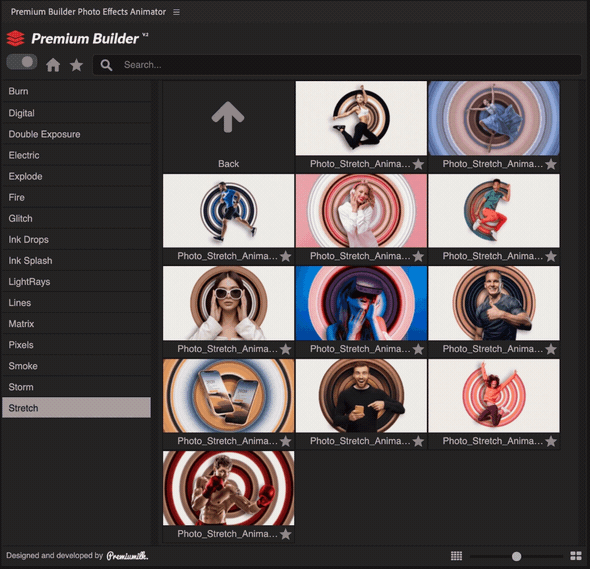Choose the Lines category
This screenshot has height=569, width=590.
pos(76,303)
